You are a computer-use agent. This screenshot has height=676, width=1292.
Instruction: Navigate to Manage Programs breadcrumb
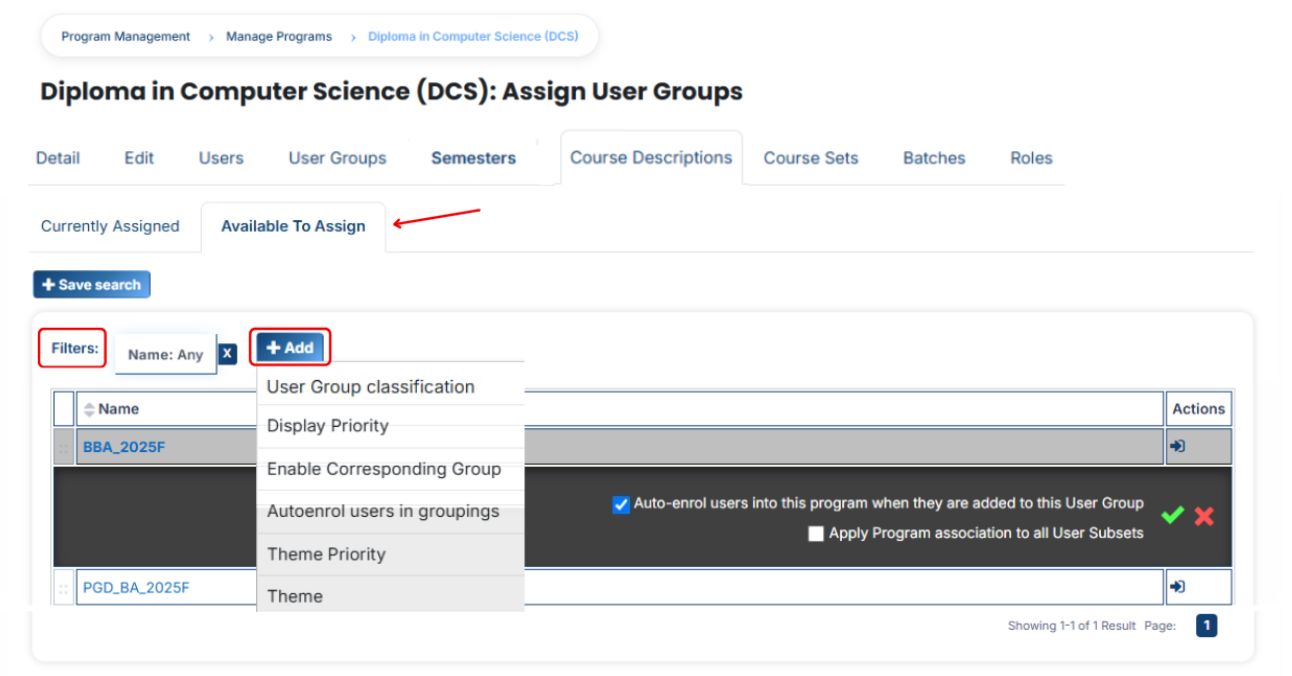point(279,37)
